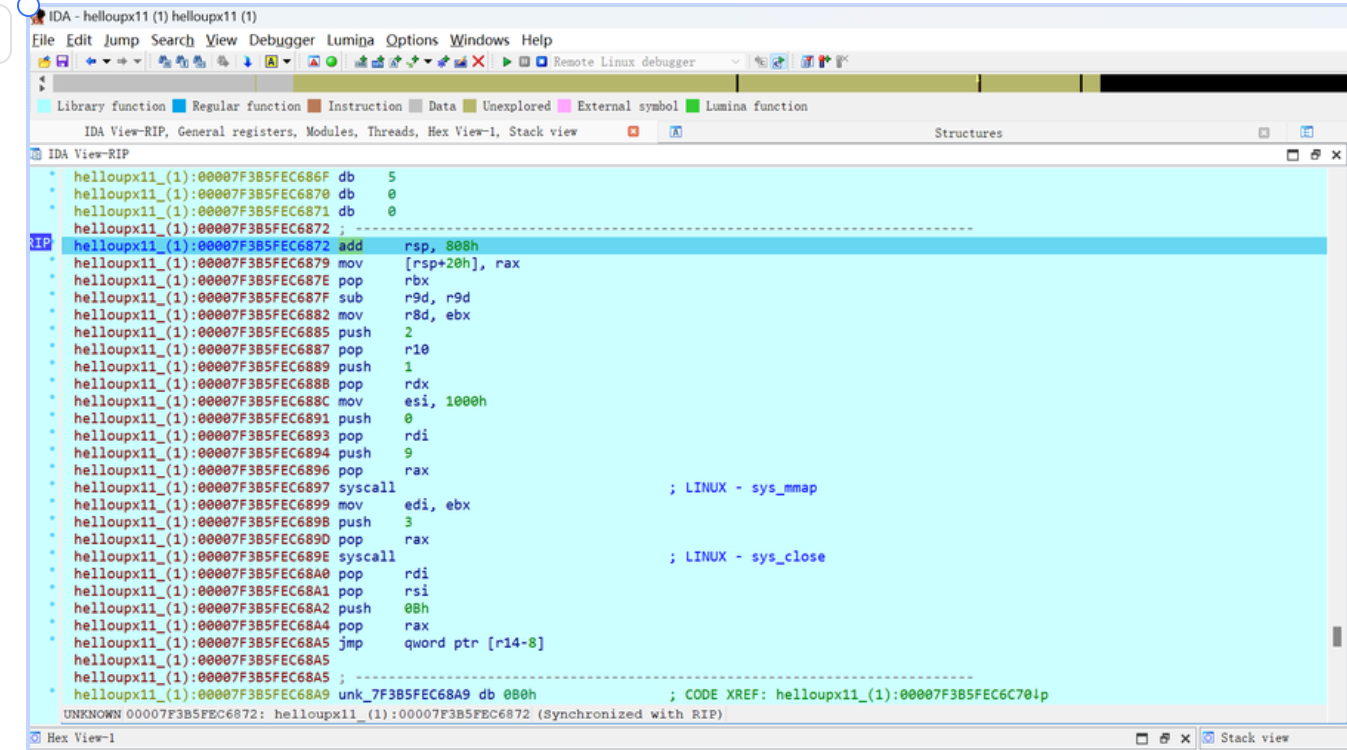Viewport: 1347px width, 750px height.
Task: Select the IDA View-RIP, General registers tab
Action: coord(330,132)
